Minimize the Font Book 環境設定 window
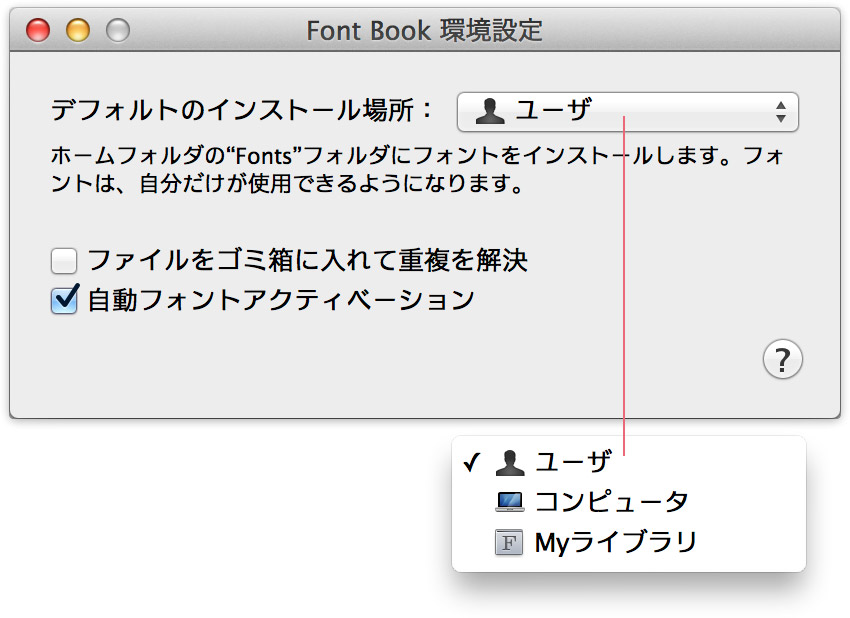This screenshot has height=618, width=850. point(78,30)
